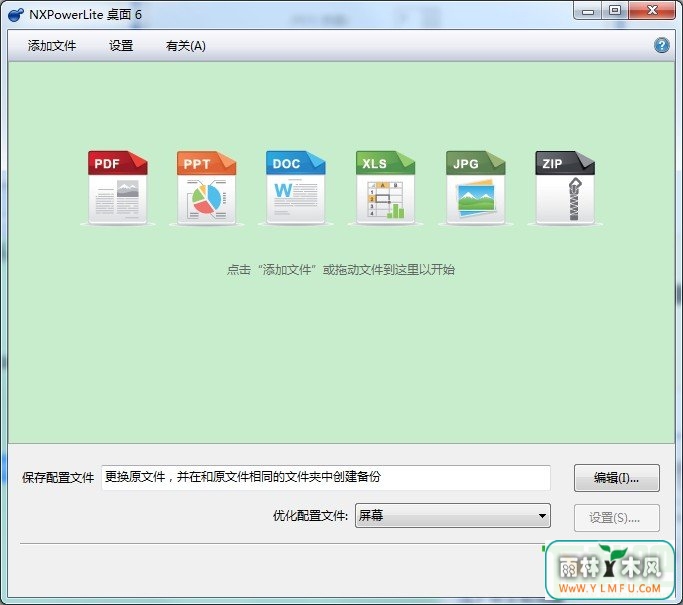The height and width of the screenshot is (605, 683).
Task: Click the hint text 点击“添加文件”或拖动文件到这里以开始
Action: (341, 270)
